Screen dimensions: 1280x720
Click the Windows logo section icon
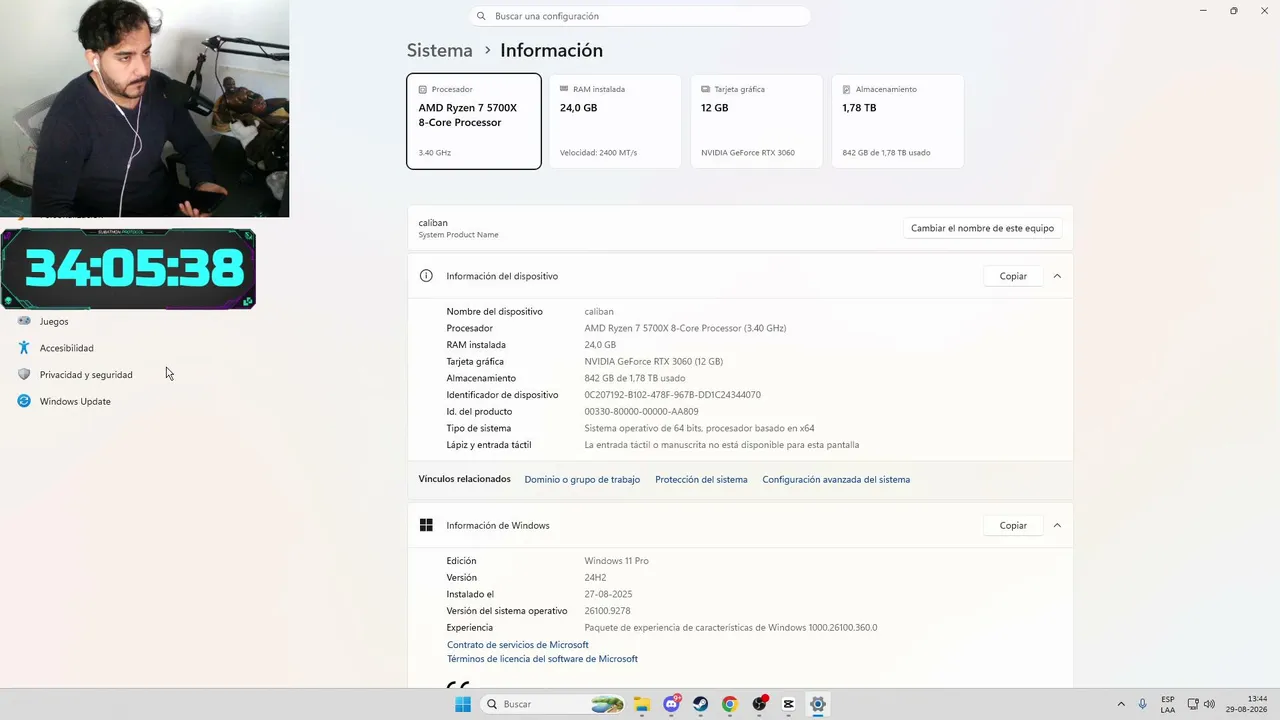pos(426,526)
